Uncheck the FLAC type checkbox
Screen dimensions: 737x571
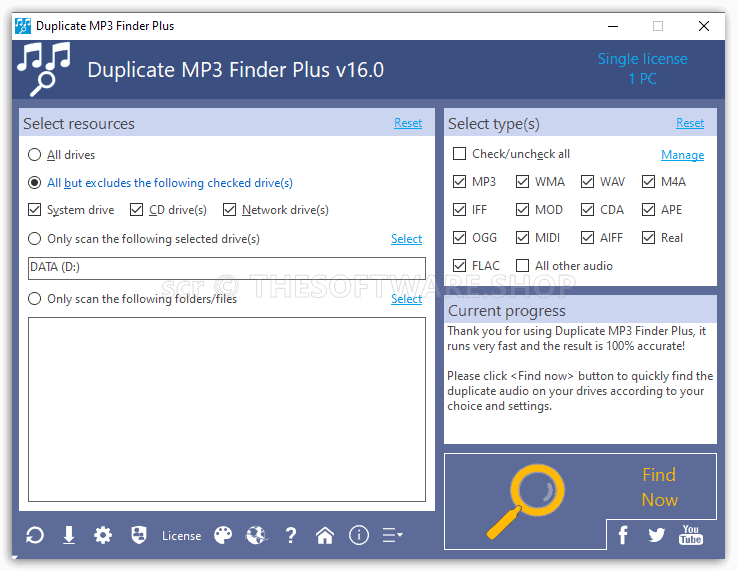coord(459,266)
